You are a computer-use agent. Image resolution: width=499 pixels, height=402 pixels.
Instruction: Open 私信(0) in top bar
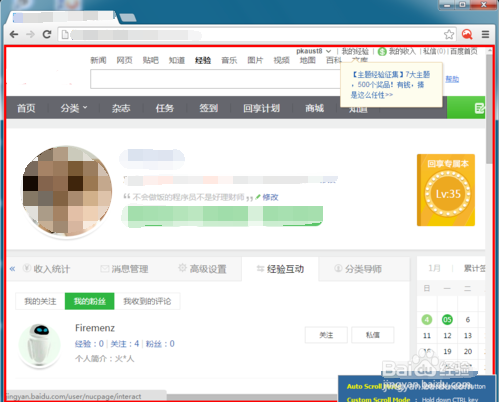[x=434, y=51]
